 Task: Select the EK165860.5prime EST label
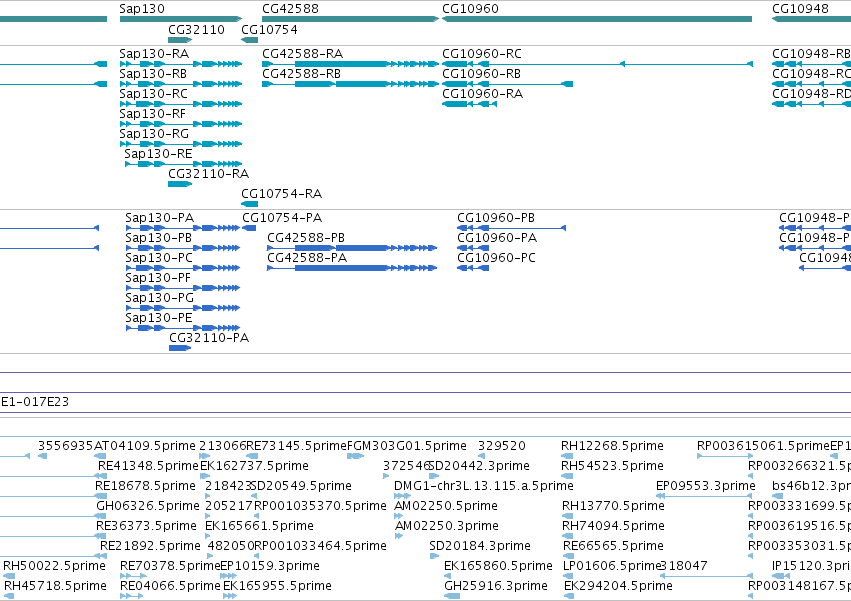(498, 566)
